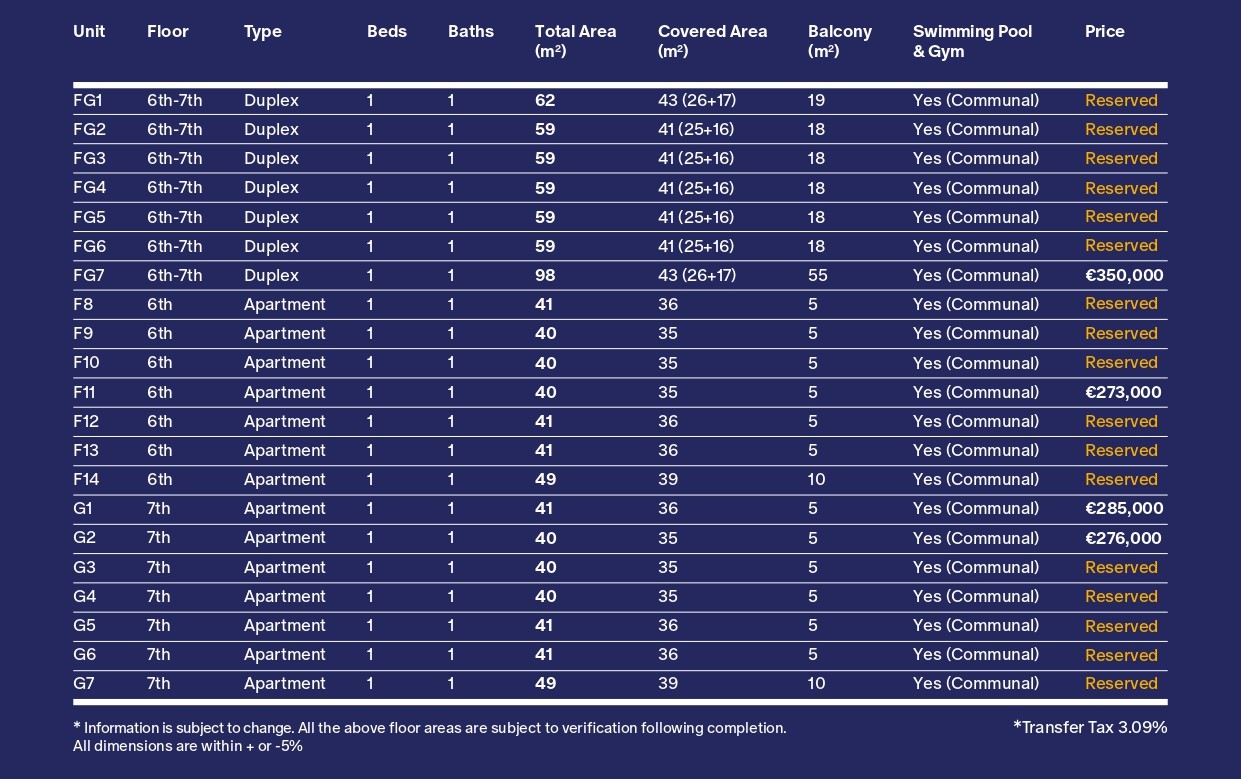Image resolution: width=1241 pixels, height=779 pixels.
Task: Click covered area 43 (26+17) in FG1 row
Action: click(x=696, y=100)
